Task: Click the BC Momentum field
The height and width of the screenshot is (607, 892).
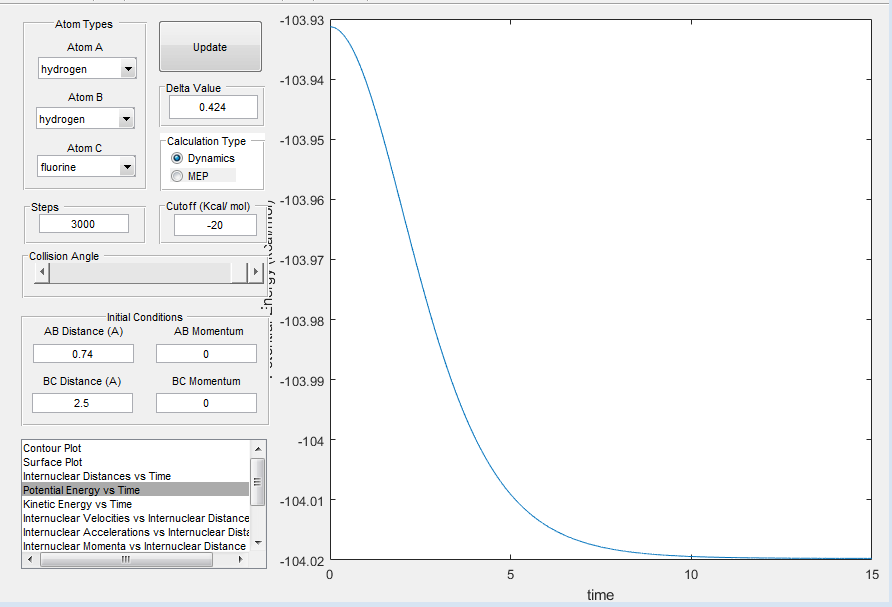Action: coord(206,403)
